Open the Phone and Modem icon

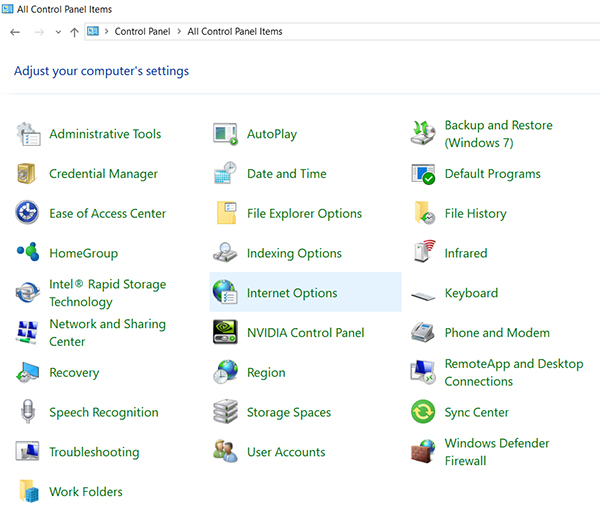point(422,332)
